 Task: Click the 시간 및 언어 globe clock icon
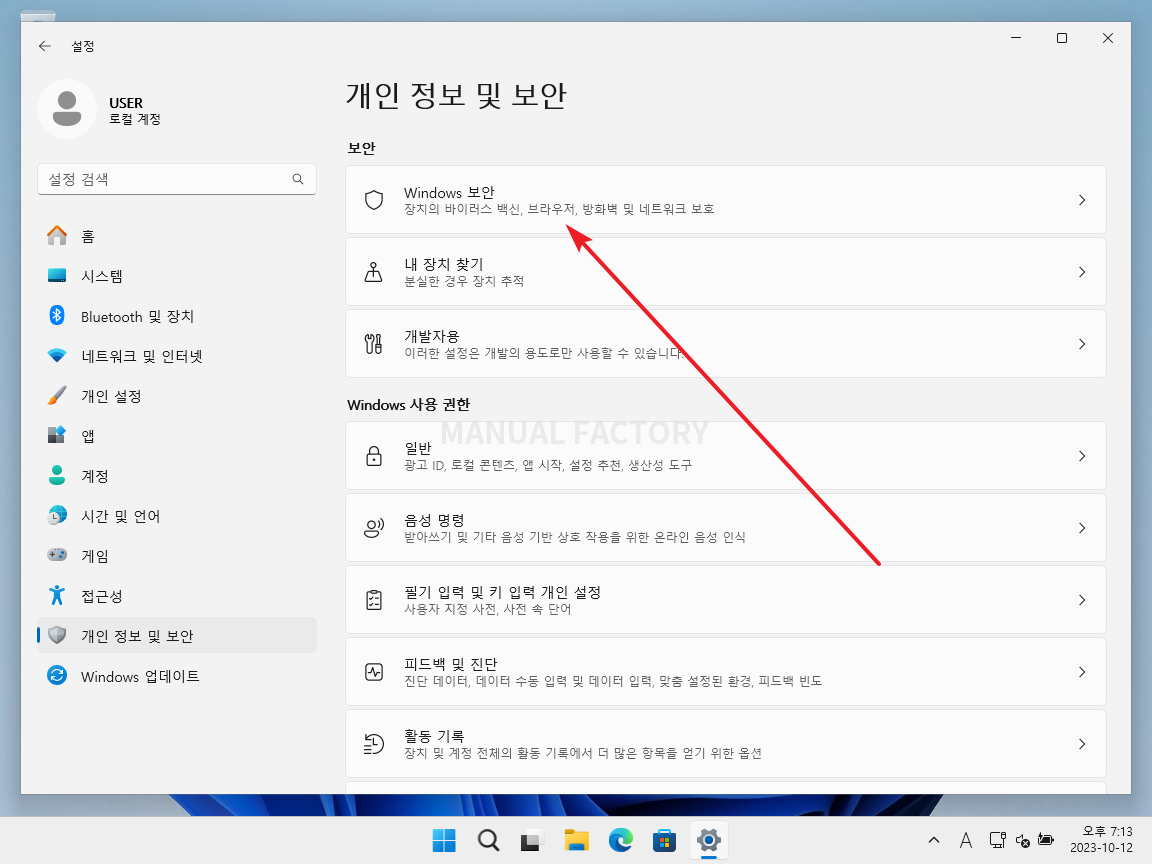click(57, 516)
